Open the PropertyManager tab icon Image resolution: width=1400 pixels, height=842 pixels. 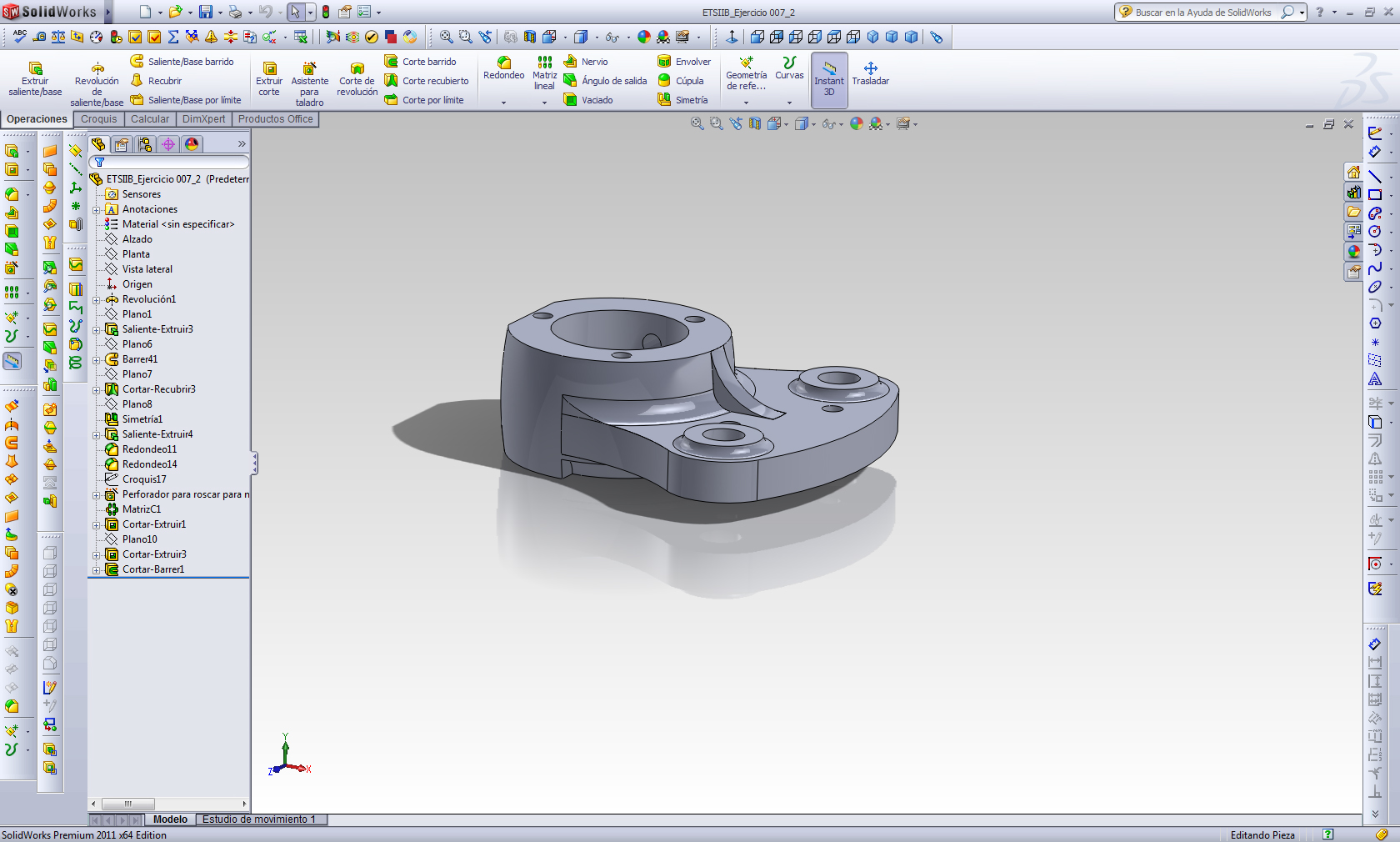(x=122, y=144)
